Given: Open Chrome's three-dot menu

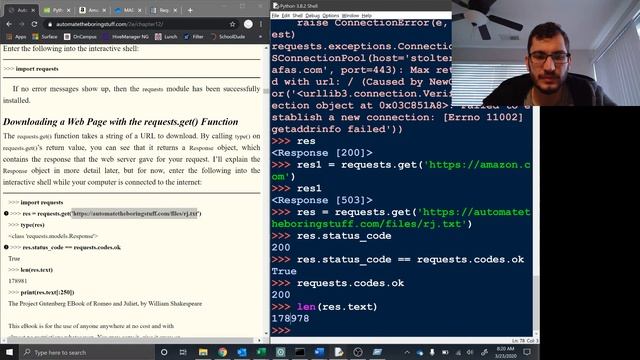Looking at the screenshot, I should (x=261, y=24).
